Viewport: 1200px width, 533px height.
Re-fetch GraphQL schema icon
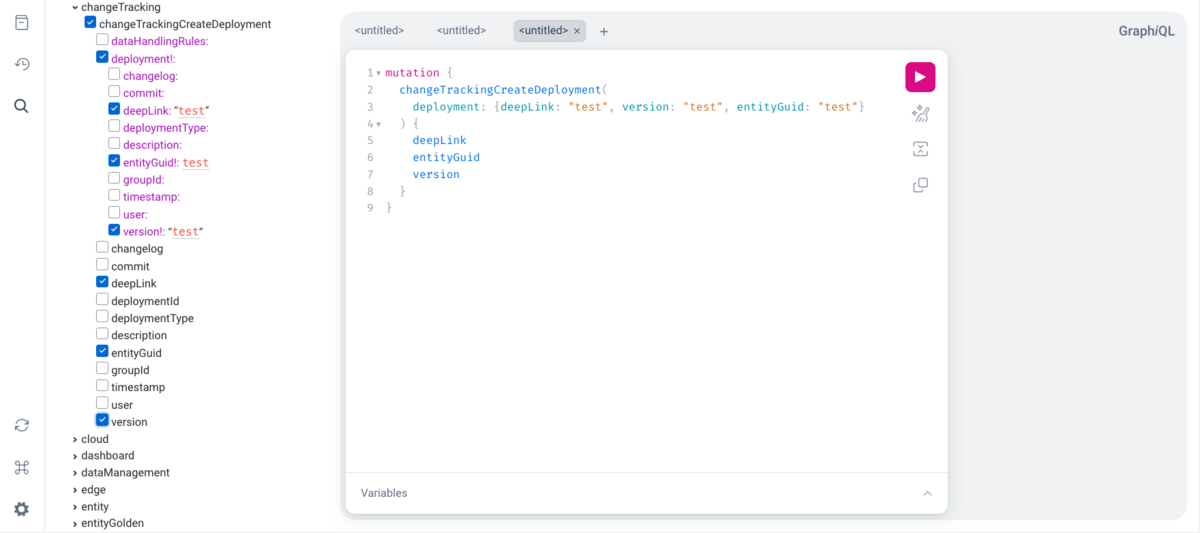(x=21, y=425)
